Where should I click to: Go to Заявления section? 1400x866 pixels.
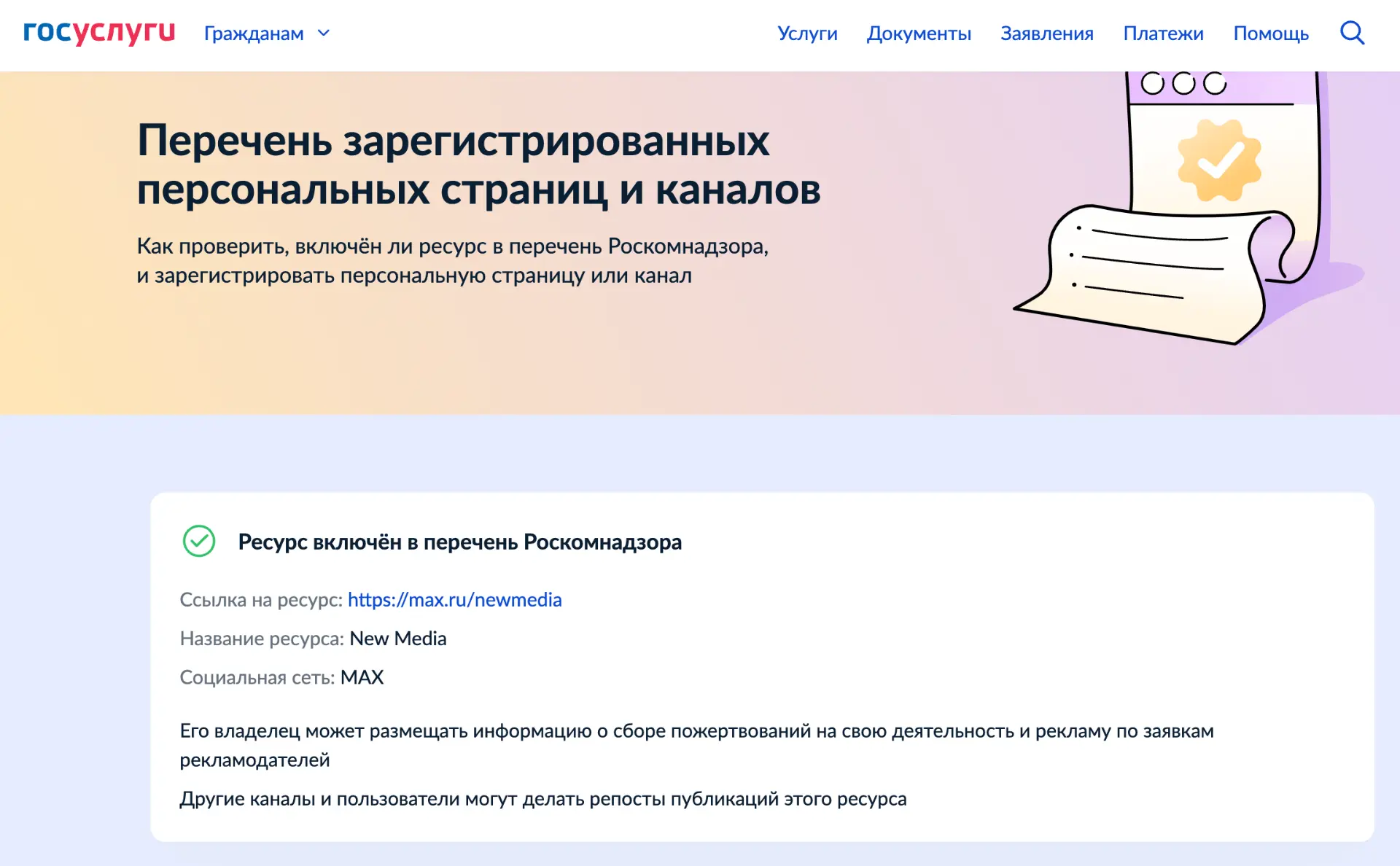point(1047,34)
